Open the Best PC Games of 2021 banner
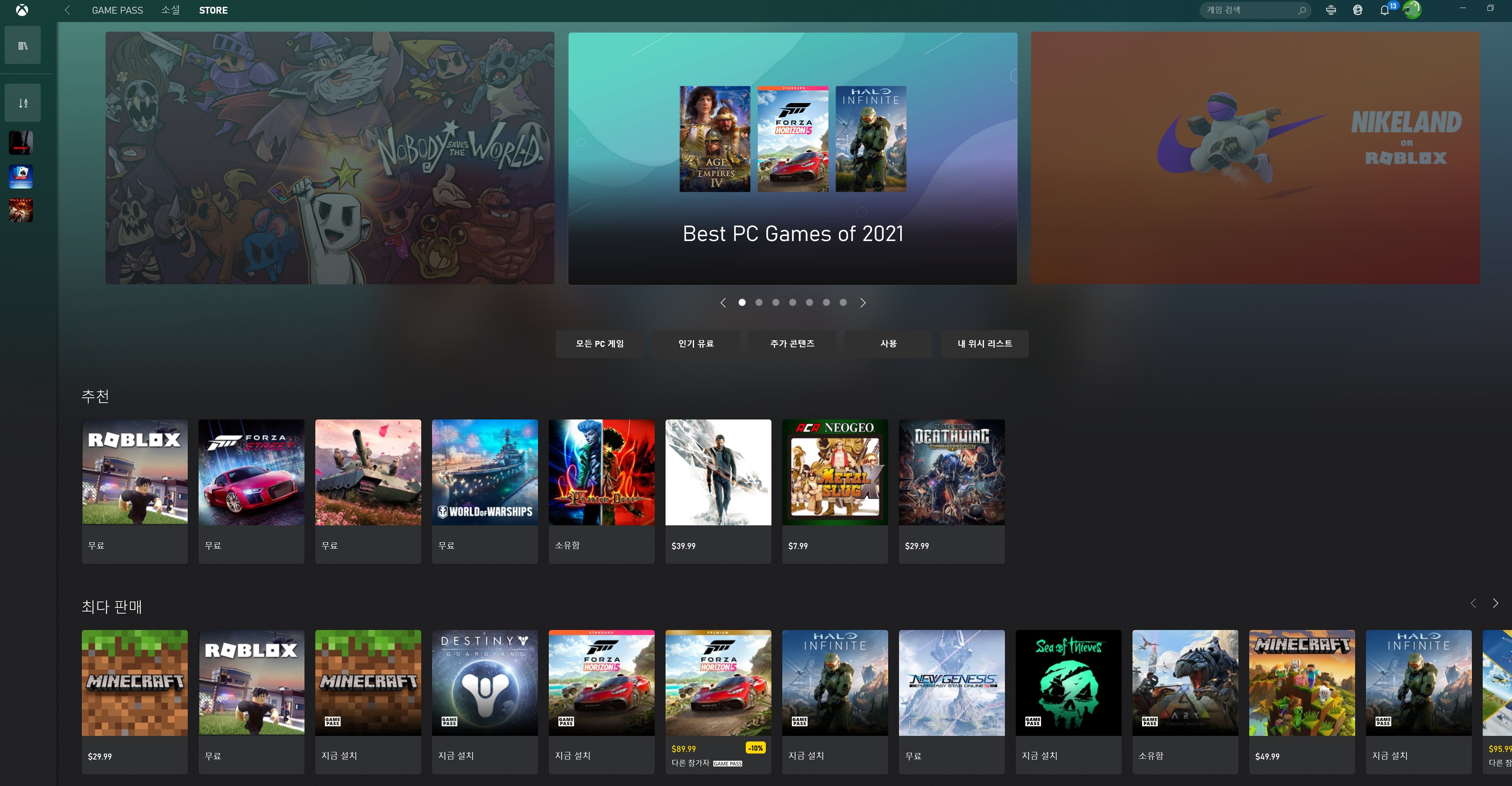 click(792, 158)
